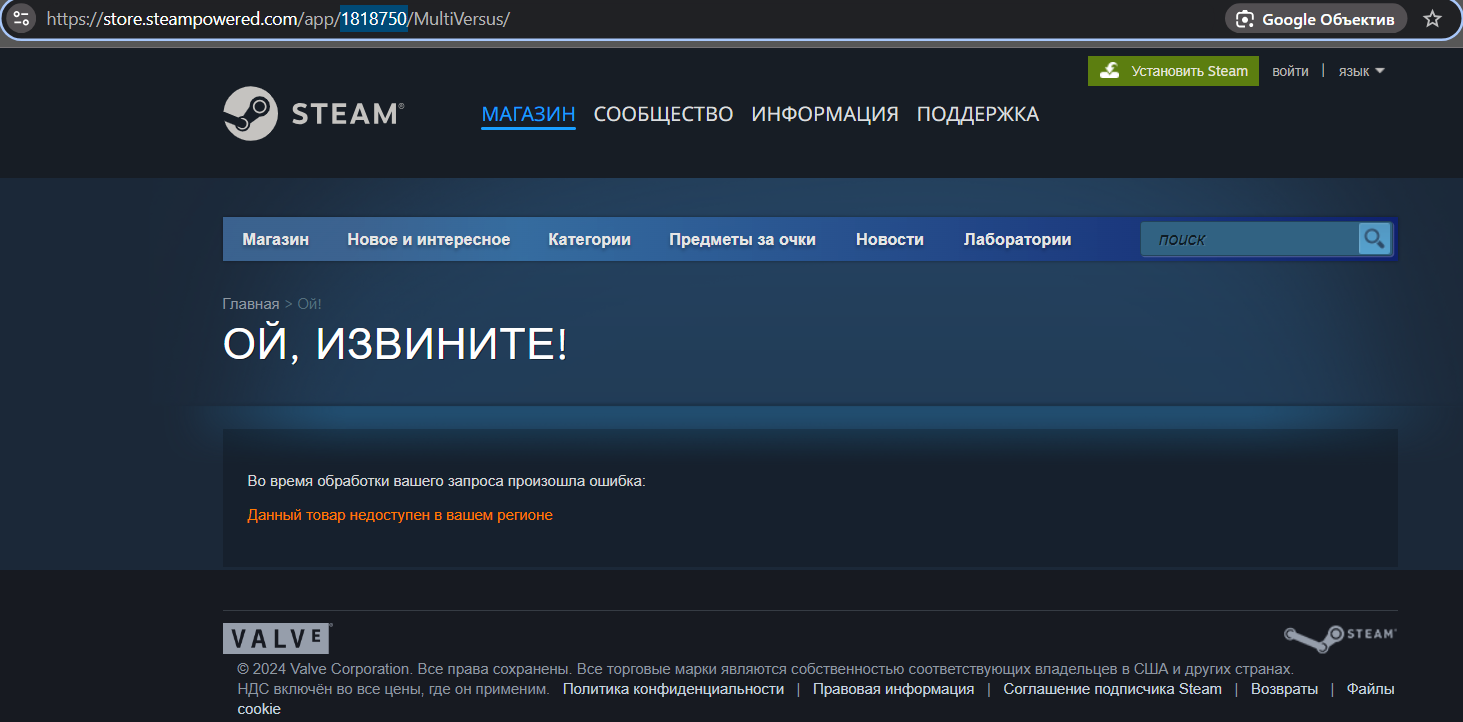This screenshot has height=722, width=1463.
Task: Select Новое и интересное tab
Action: [x=428, y=239]
